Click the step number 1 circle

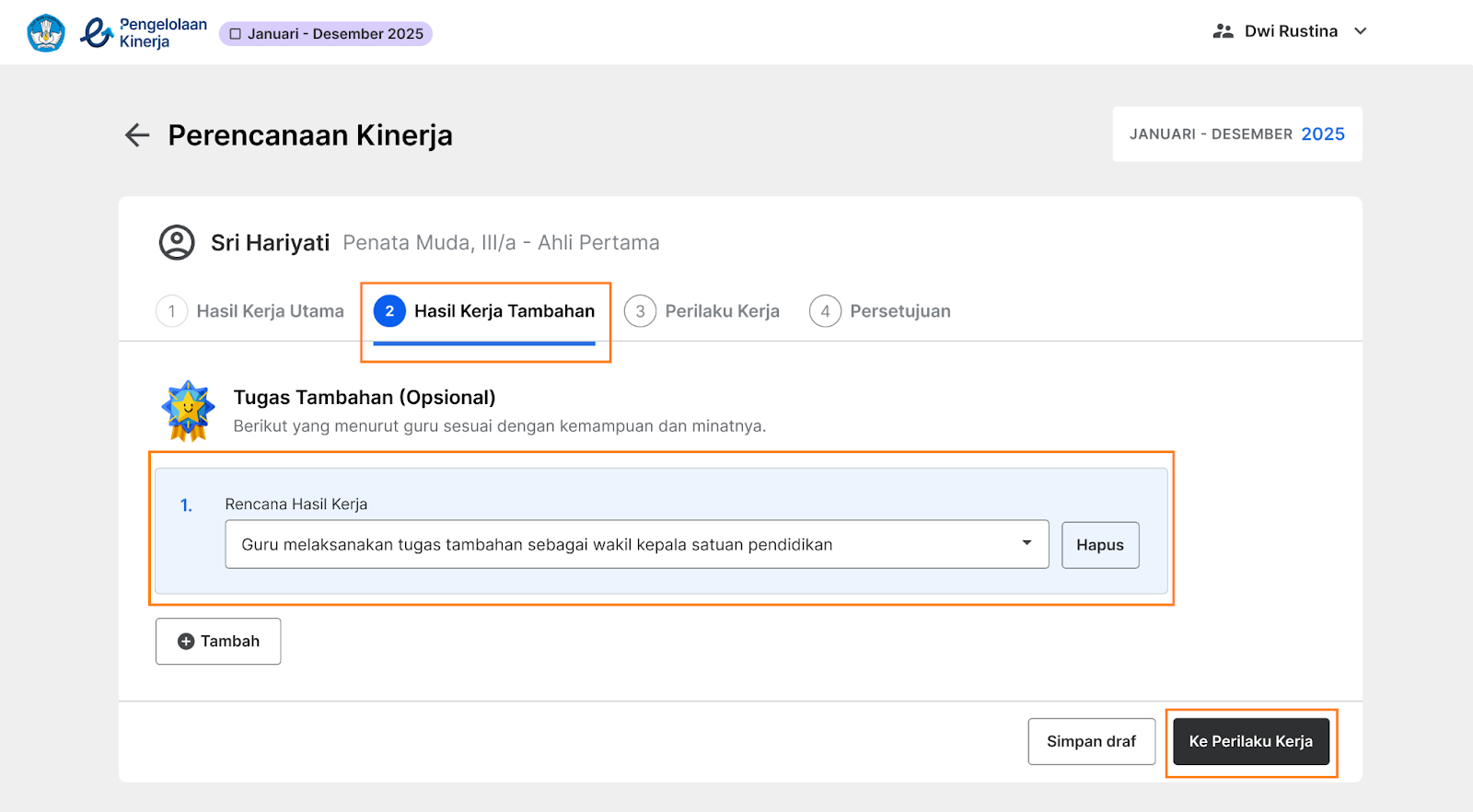(x=171, y=311)
